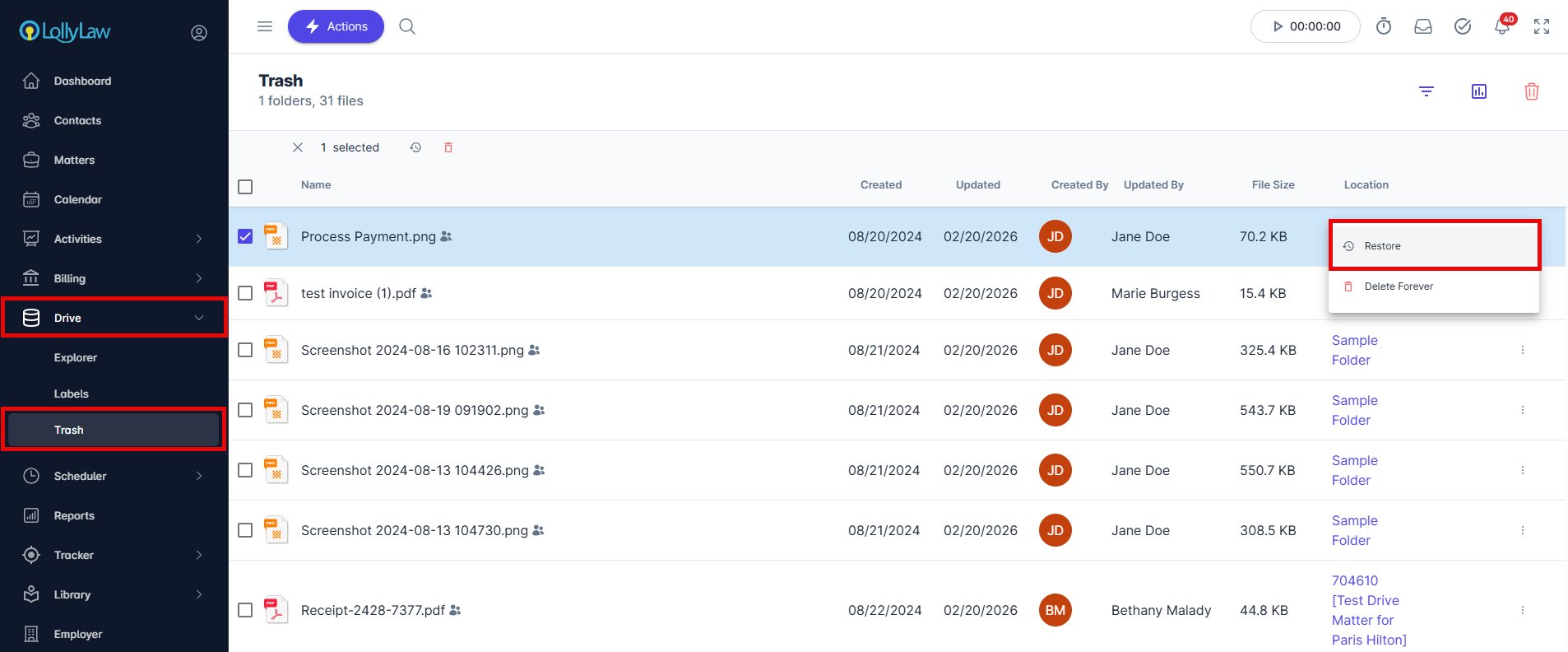Open row options for Screenshot 2024-08-13 104730.png

1523,530
